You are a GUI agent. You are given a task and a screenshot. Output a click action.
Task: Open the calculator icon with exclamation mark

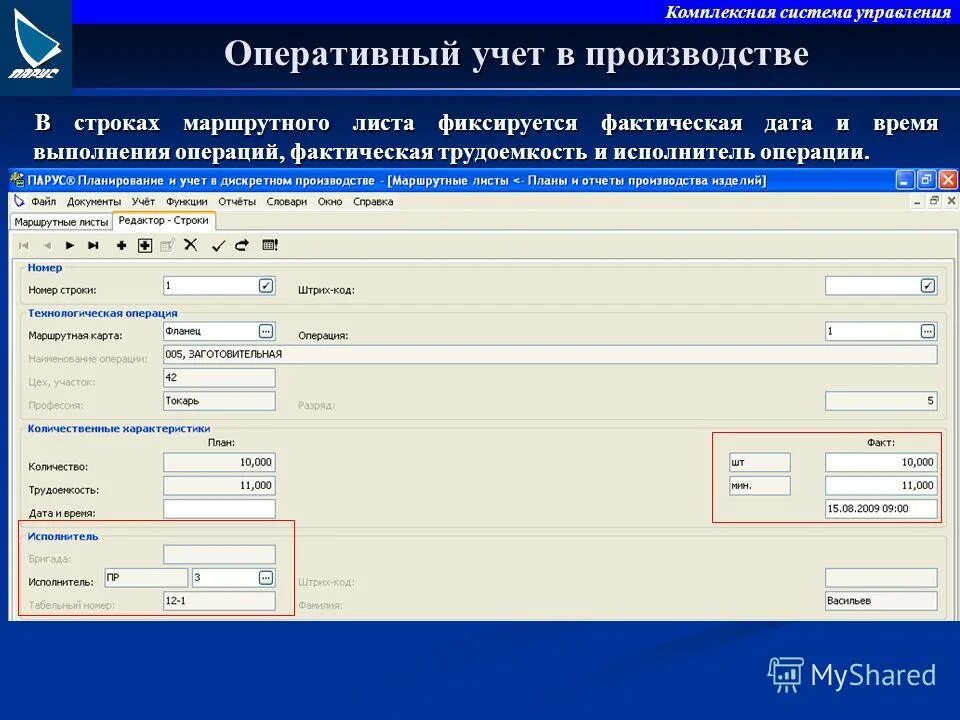point(268,244)
